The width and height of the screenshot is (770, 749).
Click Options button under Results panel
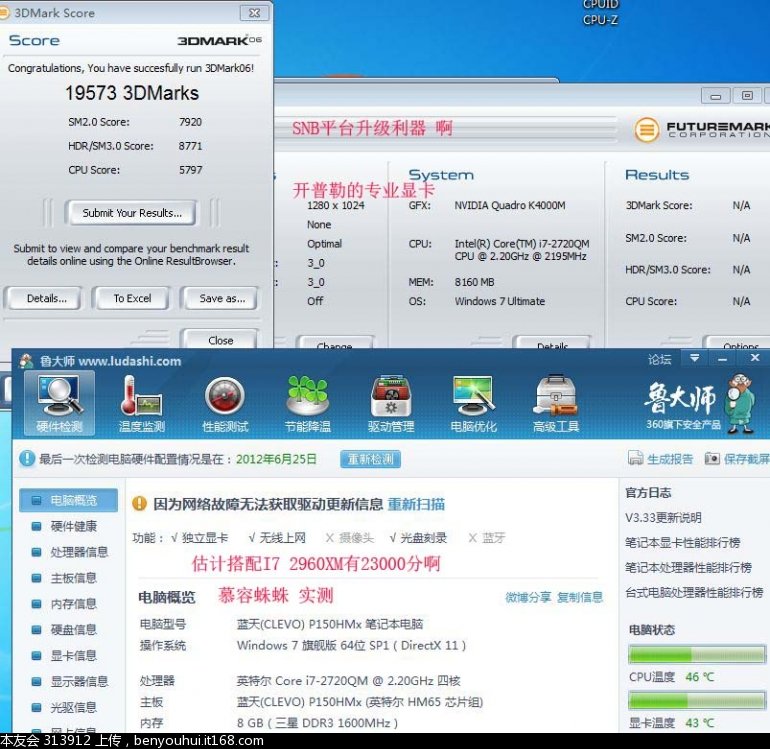tap(740, 343)
